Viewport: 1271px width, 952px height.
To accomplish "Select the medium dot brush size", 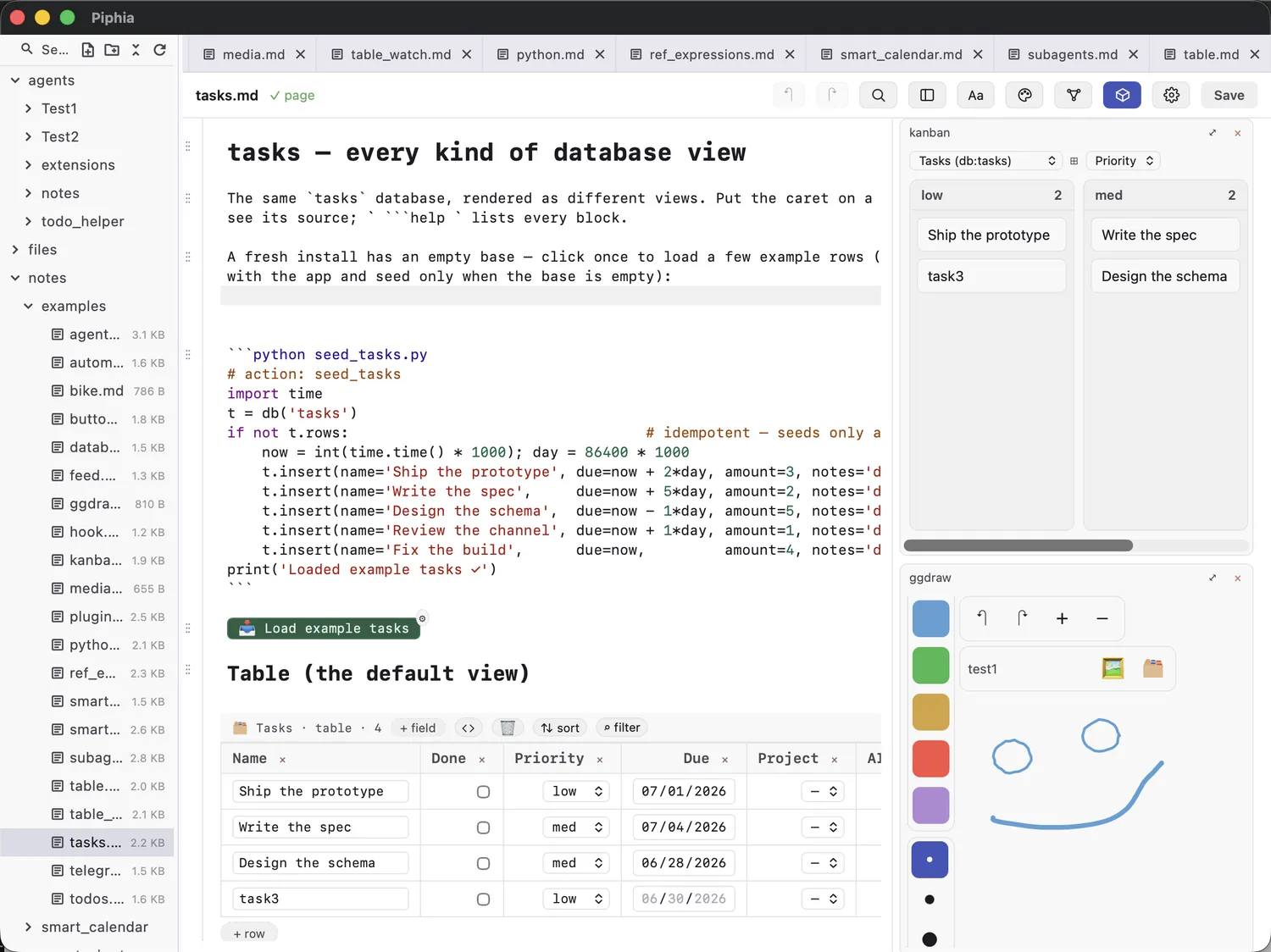I will (x=930, y=899).
